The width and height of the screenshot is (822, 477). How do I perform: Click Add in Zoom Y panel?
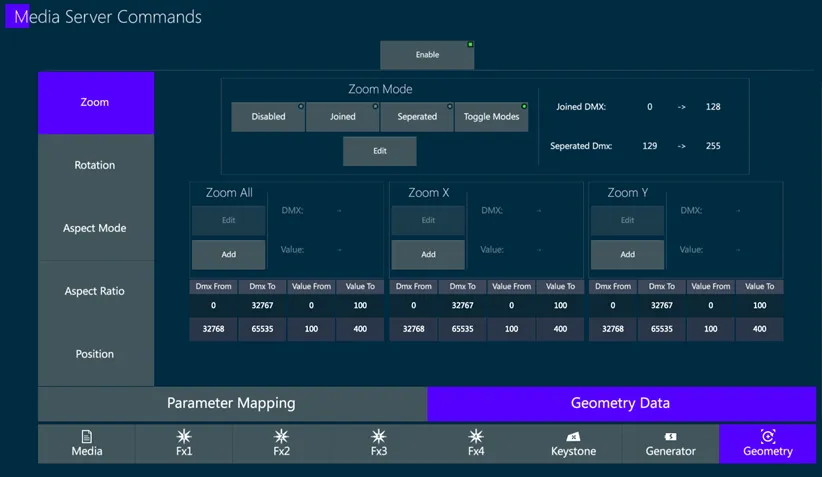point(628,255)
